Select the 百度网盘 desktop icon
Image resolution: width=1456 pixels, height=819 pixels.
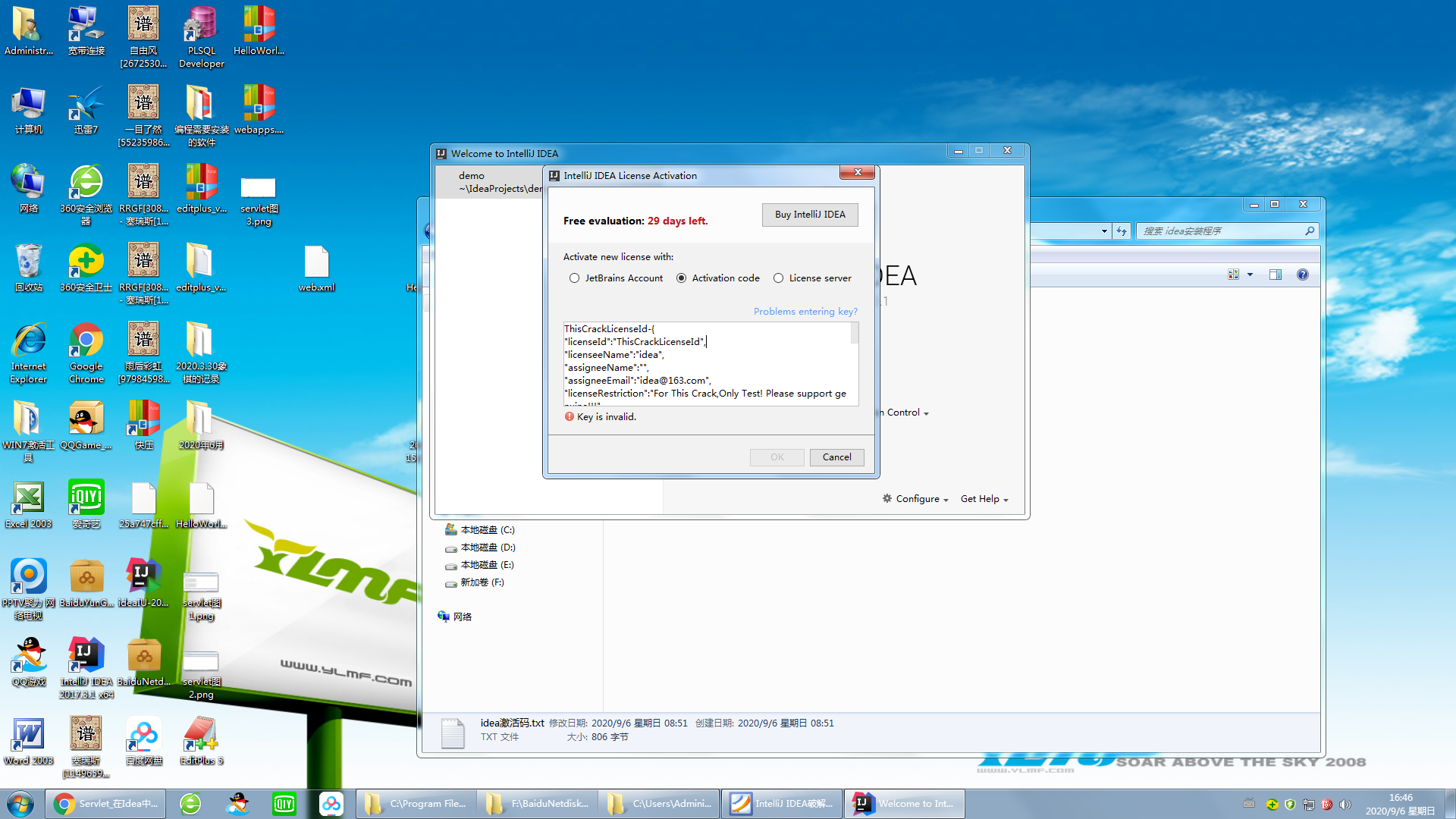coord(144,741)
